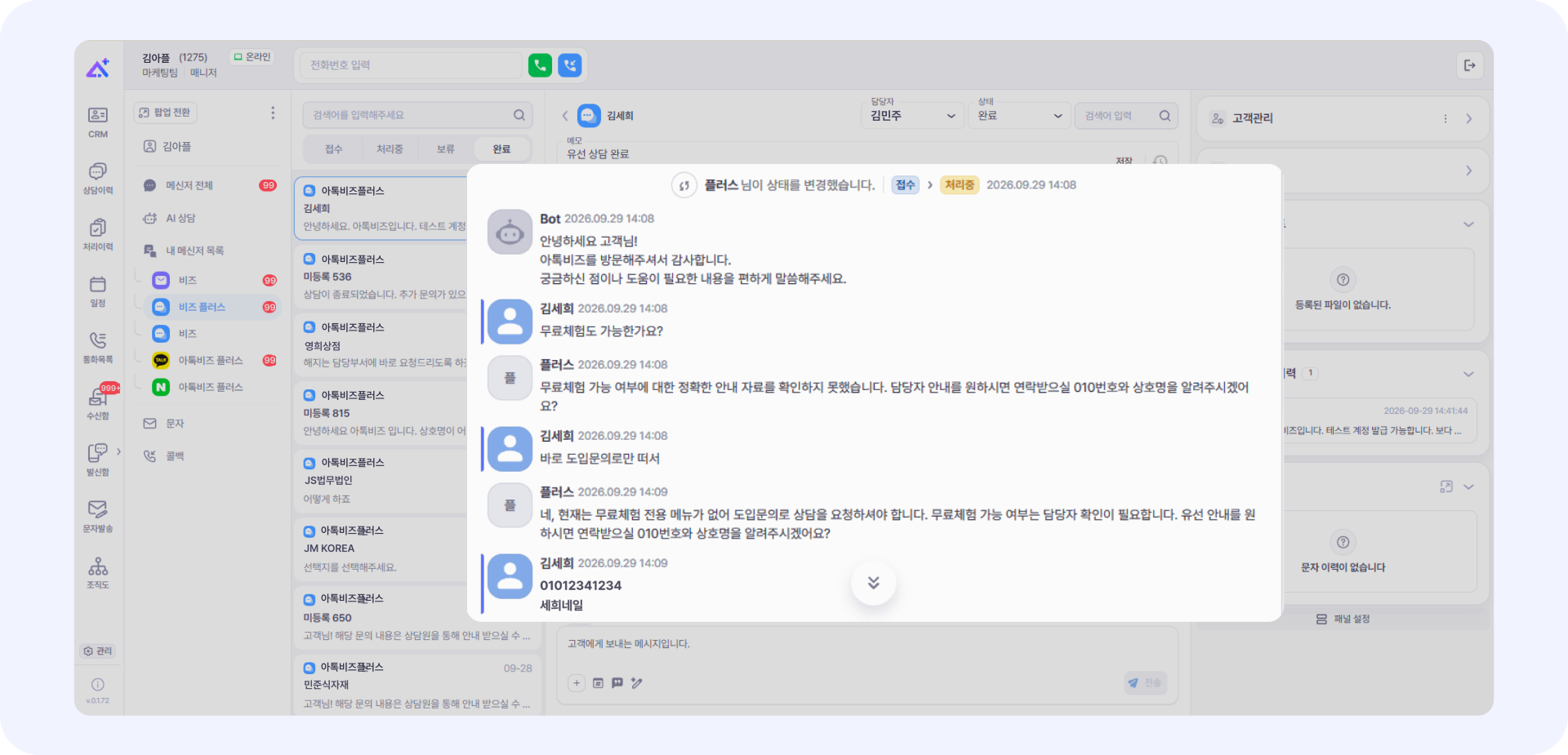Select the 완료 tab

tap(501, 149)
